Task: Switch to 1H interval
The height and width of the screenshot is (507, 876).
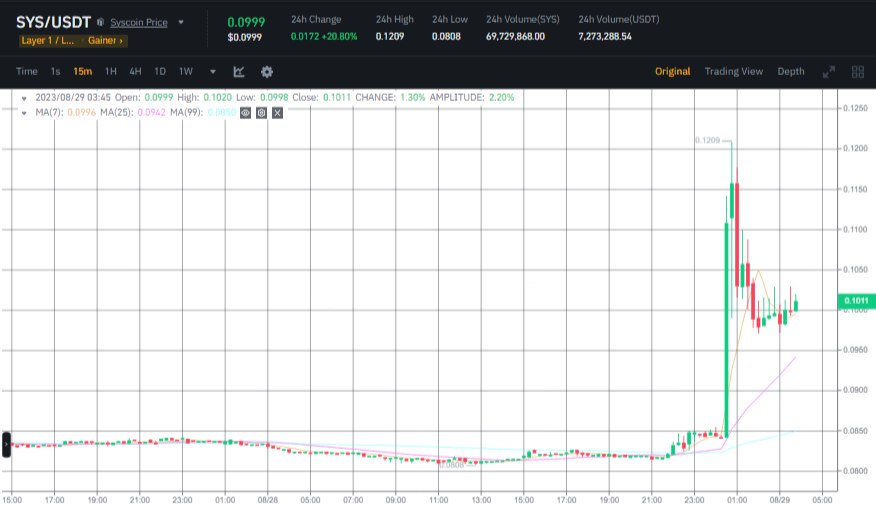Action: 111,71
